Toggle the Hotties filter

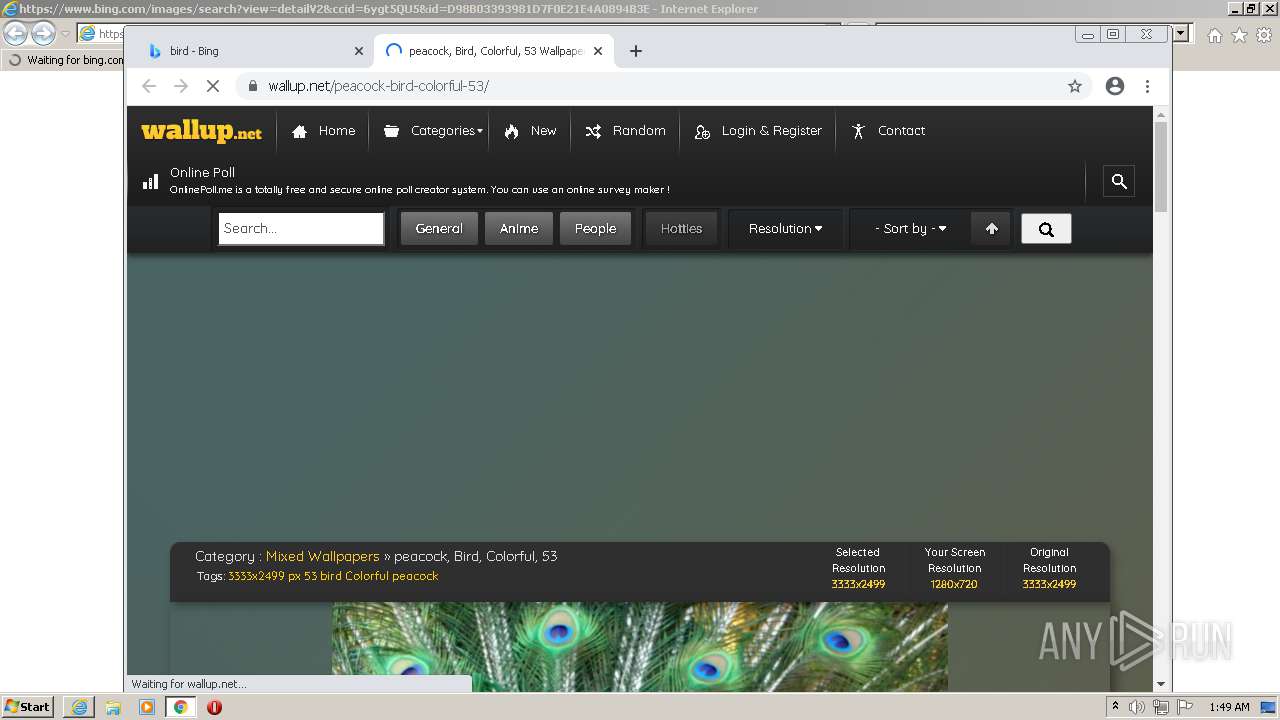pyautogui.click(x=681, y=228)
